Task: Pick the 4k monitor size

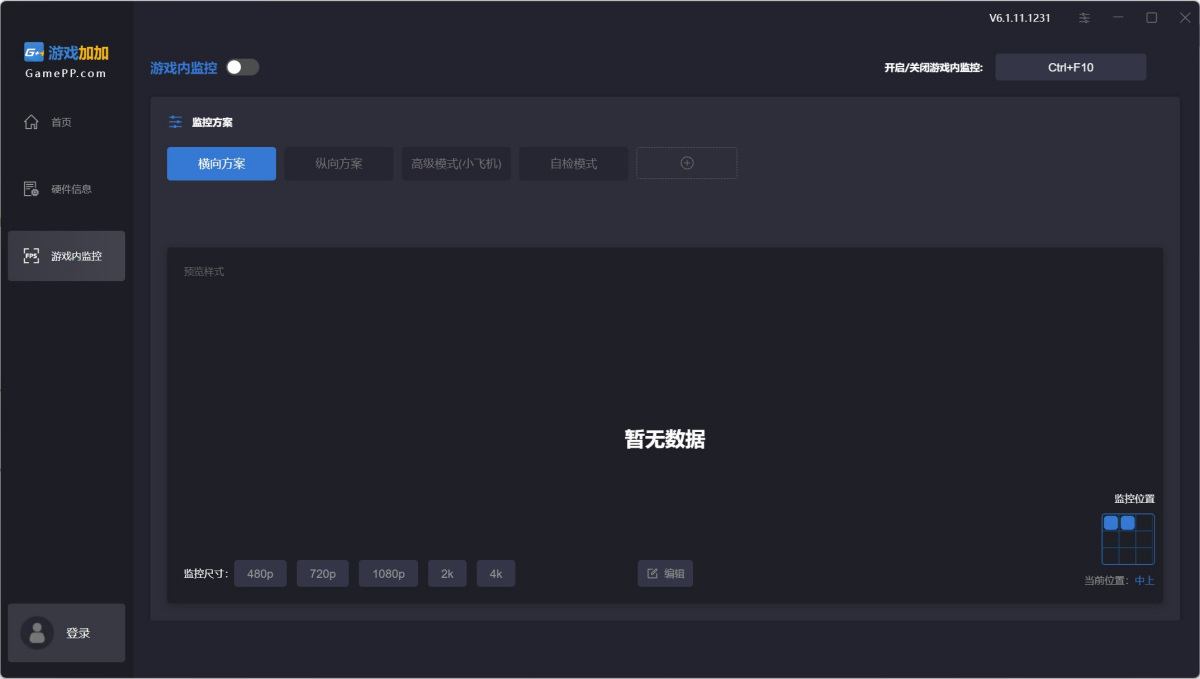Action: (x=495, y=574)
